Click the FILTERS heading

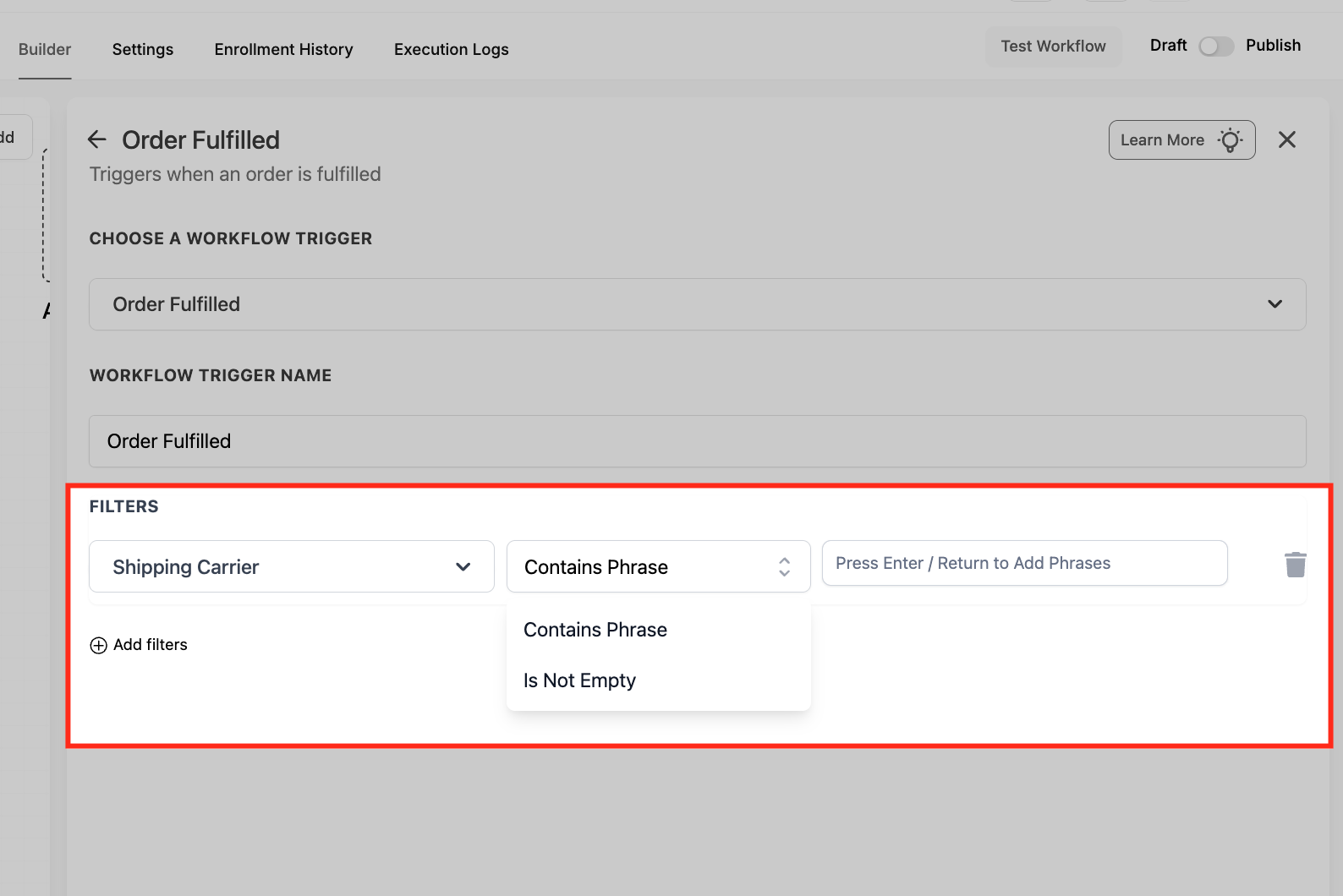[124, 506]
